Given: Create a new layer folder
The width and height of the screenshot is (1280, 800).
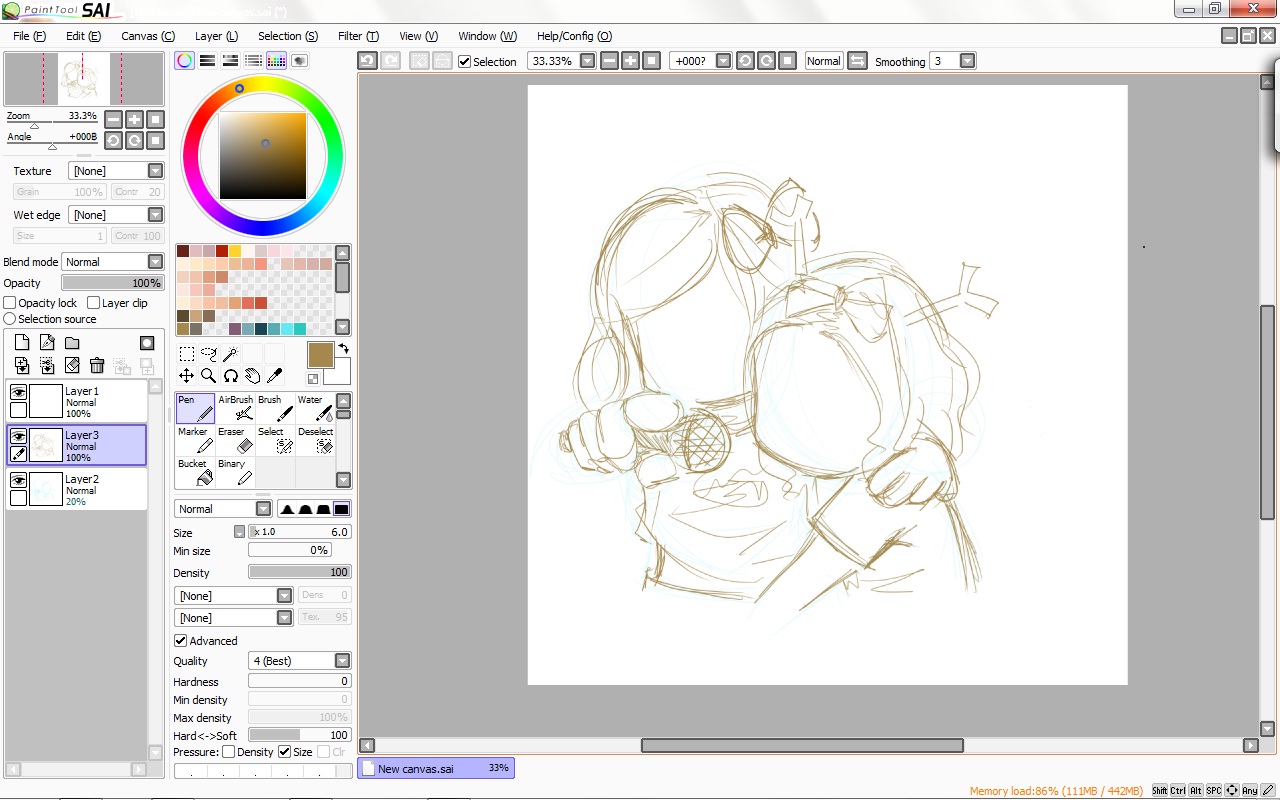Looking at the screenshot, I should click(x=72, y=343).
